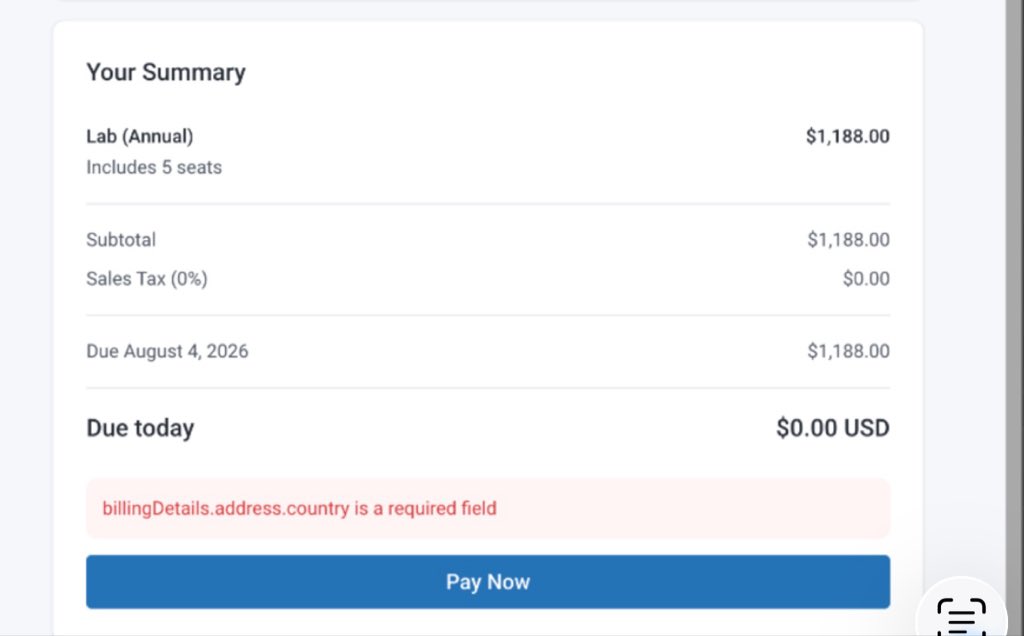The image size is (1024, 636).
Task: Click the Your Summary heading
Action: coord(166,72)
